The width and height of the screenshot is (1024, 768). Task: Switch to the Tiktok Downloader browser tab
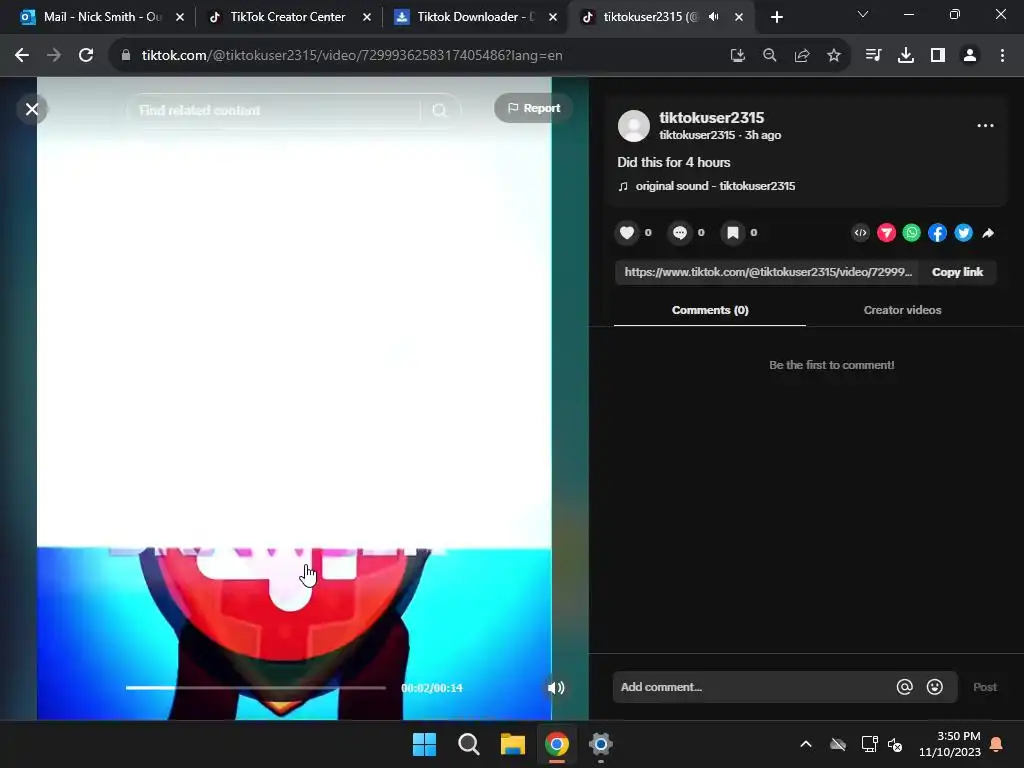[x=475, y=17]
